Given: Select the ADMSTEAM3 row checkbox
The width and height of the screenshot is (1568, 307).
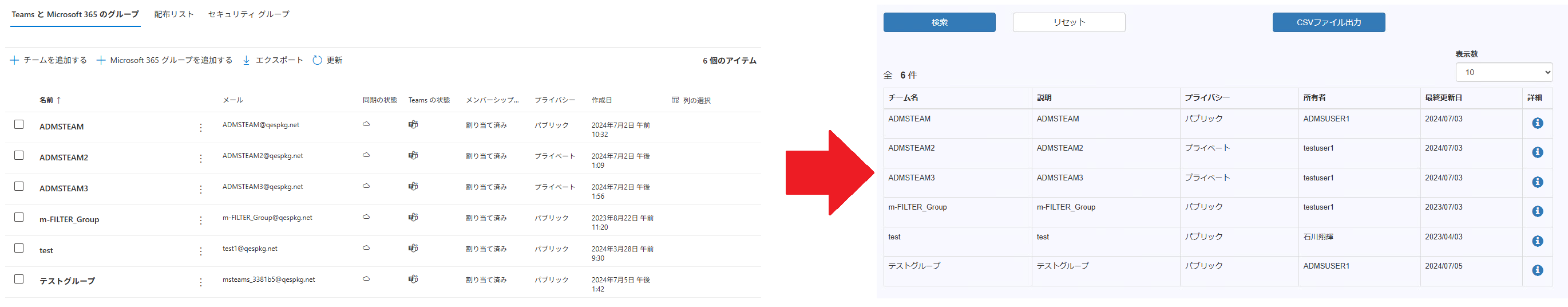Looking at the screenshot, I should [19, 186].
